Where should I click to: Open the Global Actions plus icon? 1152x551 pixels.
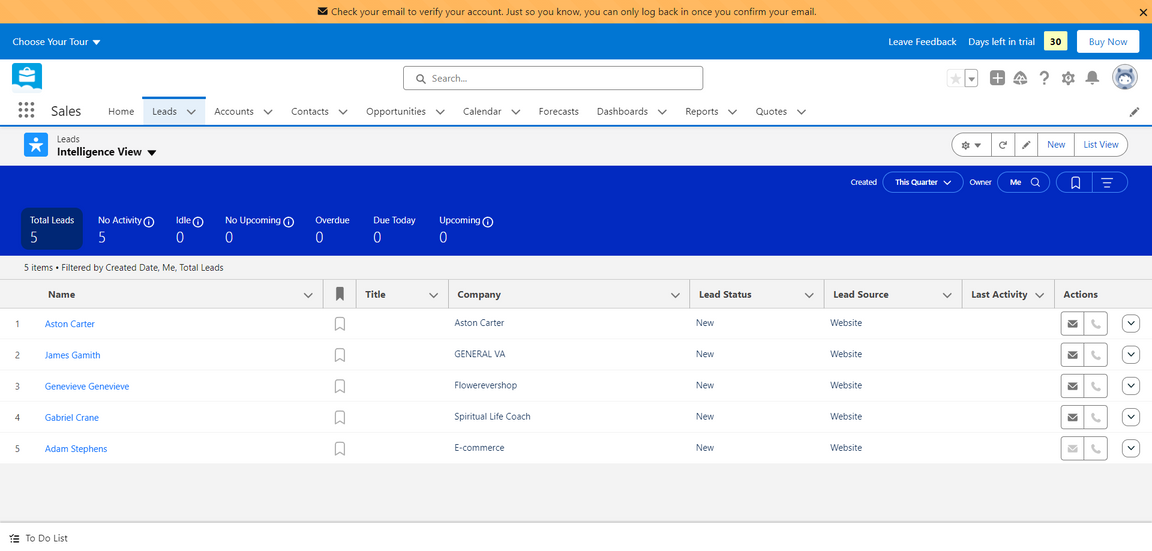click(x=997, y=79)
